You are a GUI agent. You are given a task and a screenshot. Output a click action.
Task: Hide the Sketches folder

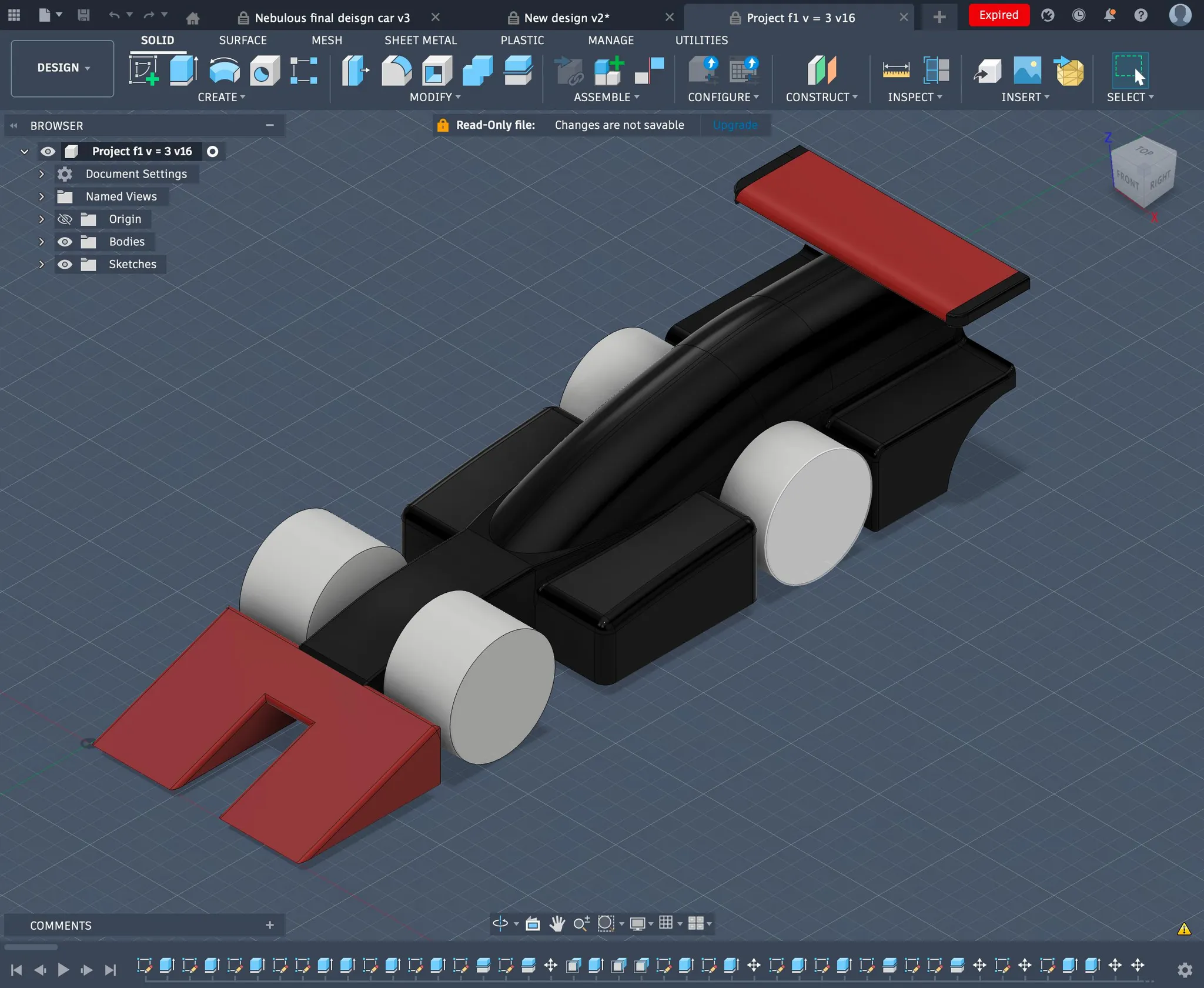65,265
